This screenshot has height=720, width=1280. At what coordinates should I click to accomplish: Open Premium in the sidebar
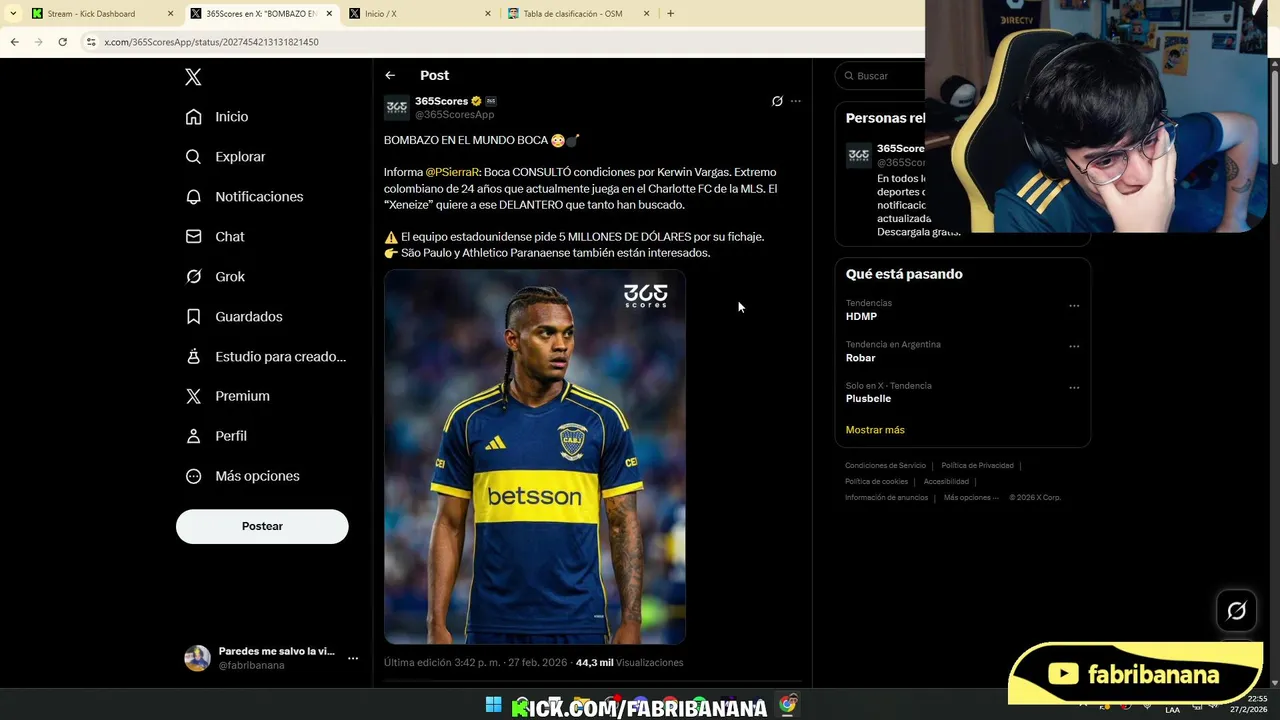coord(228,396)
